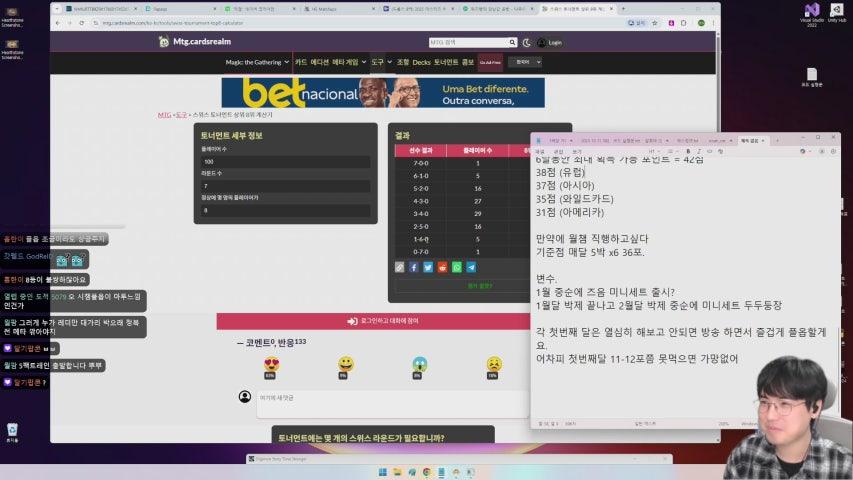Image resolution: width=853 pixels, height=480 pixels.
Task: Share results on Facebook icon
Action: (x=414, y=267)
